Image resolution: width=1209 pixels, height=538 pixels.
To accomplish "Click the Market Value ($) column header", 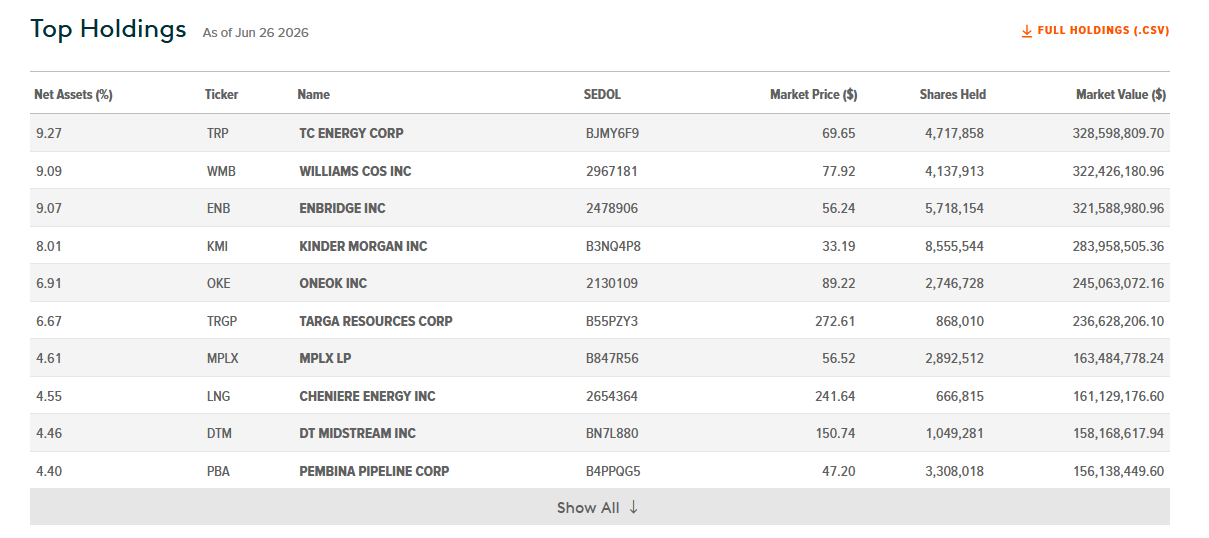I will (1120, 95).
